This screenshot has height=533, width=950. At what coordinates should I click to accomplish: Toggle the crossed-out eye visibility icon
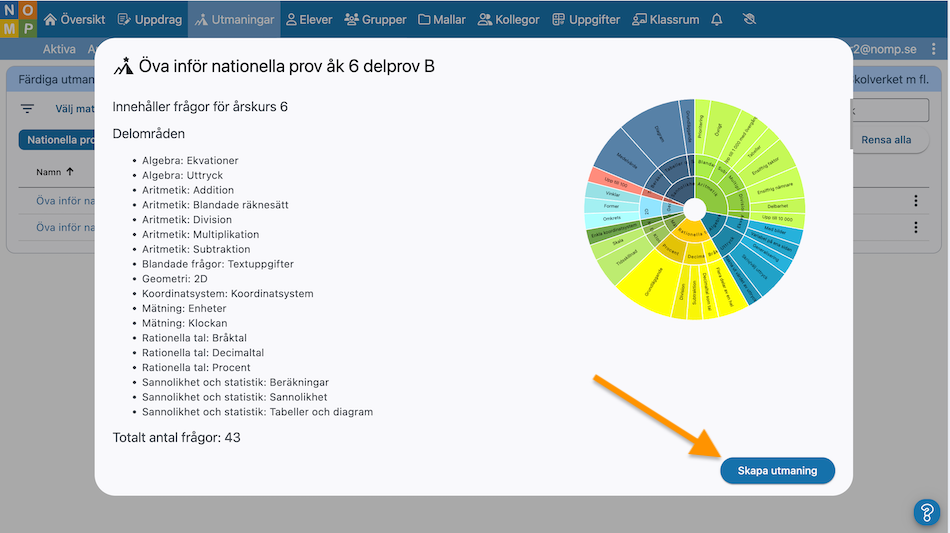coord(750,20)
